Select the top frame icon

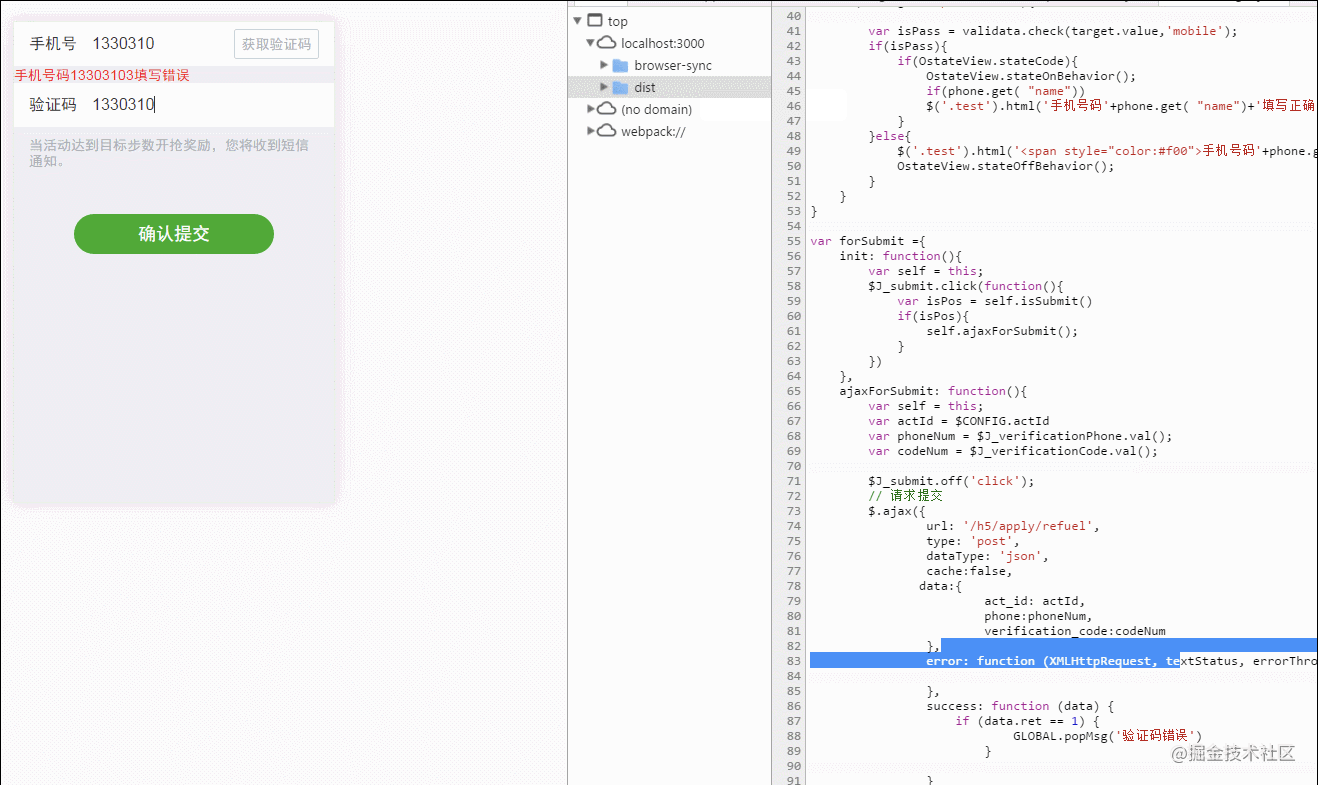pyautogui.click(x=595, y=21)
